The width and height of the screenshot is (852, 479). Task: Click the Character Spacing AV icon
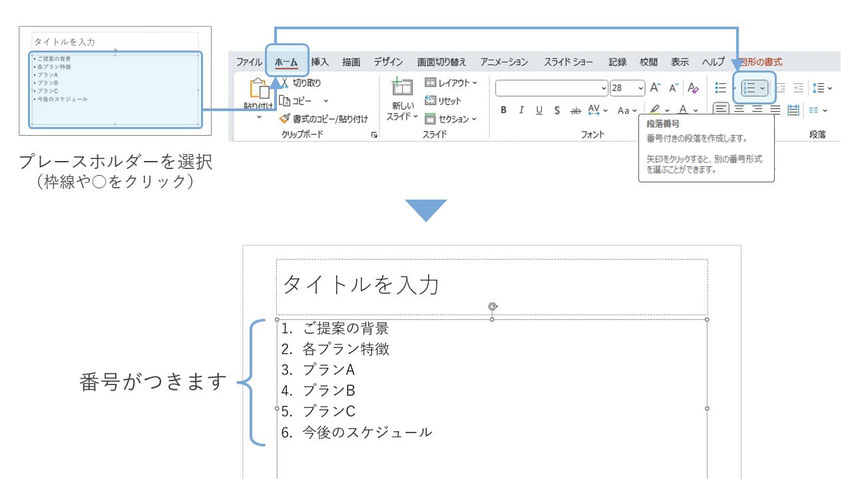tap(594, 110)
